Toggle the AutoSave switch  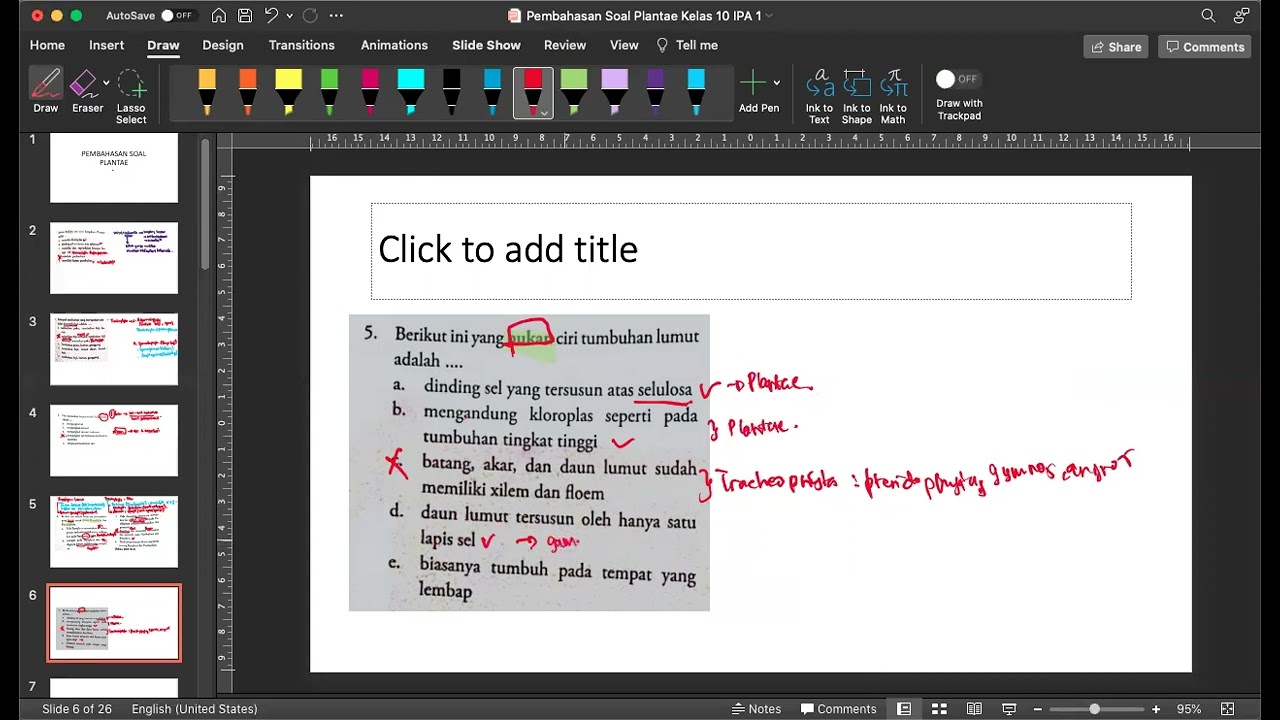[177, 16]
